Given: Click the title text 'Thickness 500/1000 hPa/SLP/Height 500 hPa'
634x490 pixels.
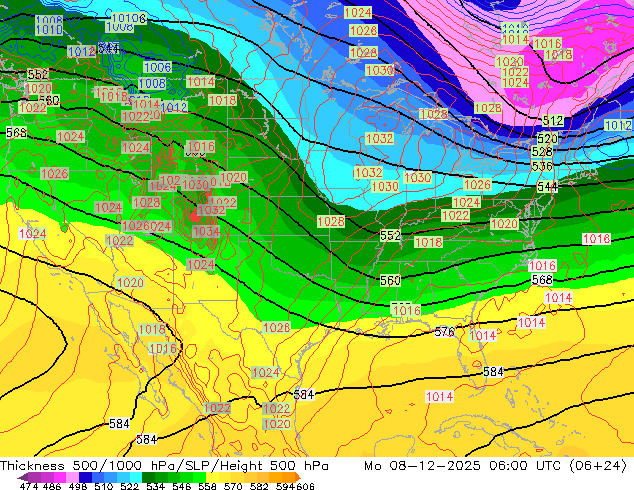Looking at the screenshot, I should coord(164,465).
